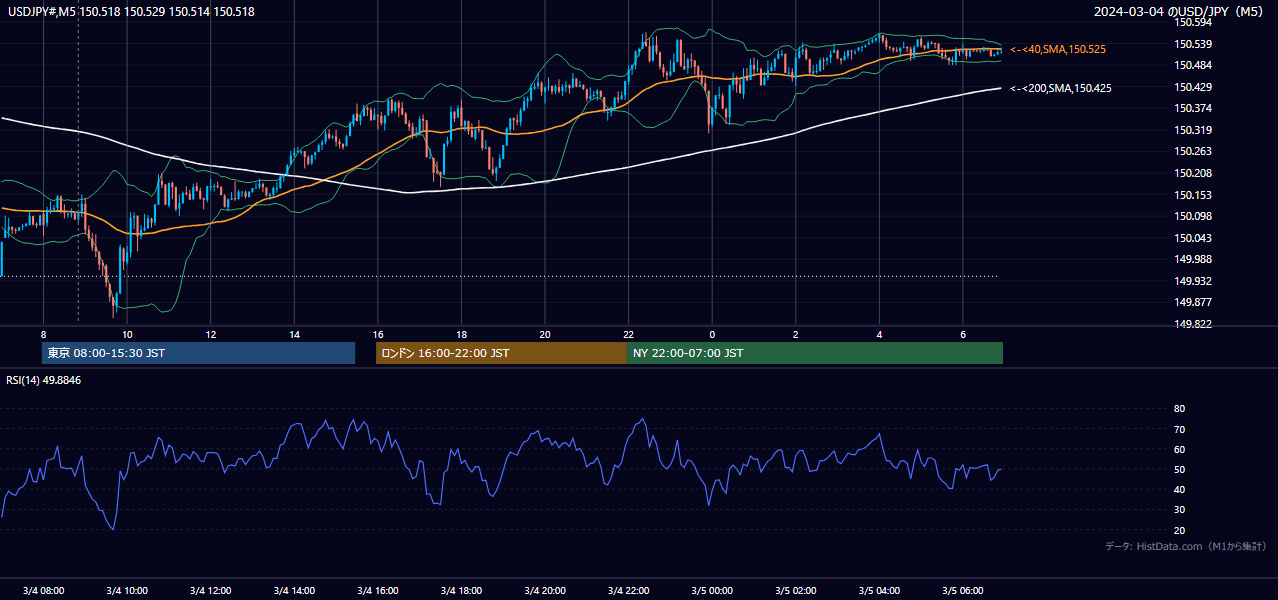Click the 3/4 16:00 time axis label
1278x600 pixels.
pos(377,590)
